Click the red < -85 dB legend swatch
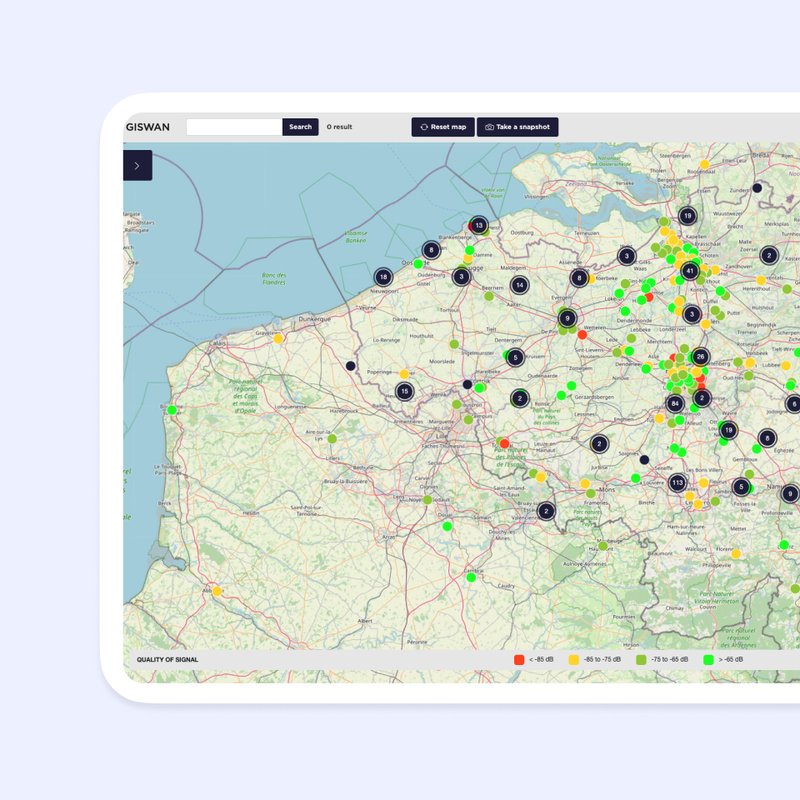This screenshot has width=800, height=800. tap(519, 660)
